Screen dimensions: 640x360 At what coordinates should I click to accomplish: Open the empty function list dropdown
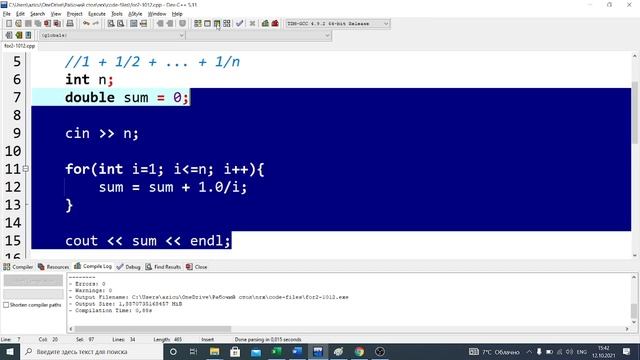coord(259,36)
